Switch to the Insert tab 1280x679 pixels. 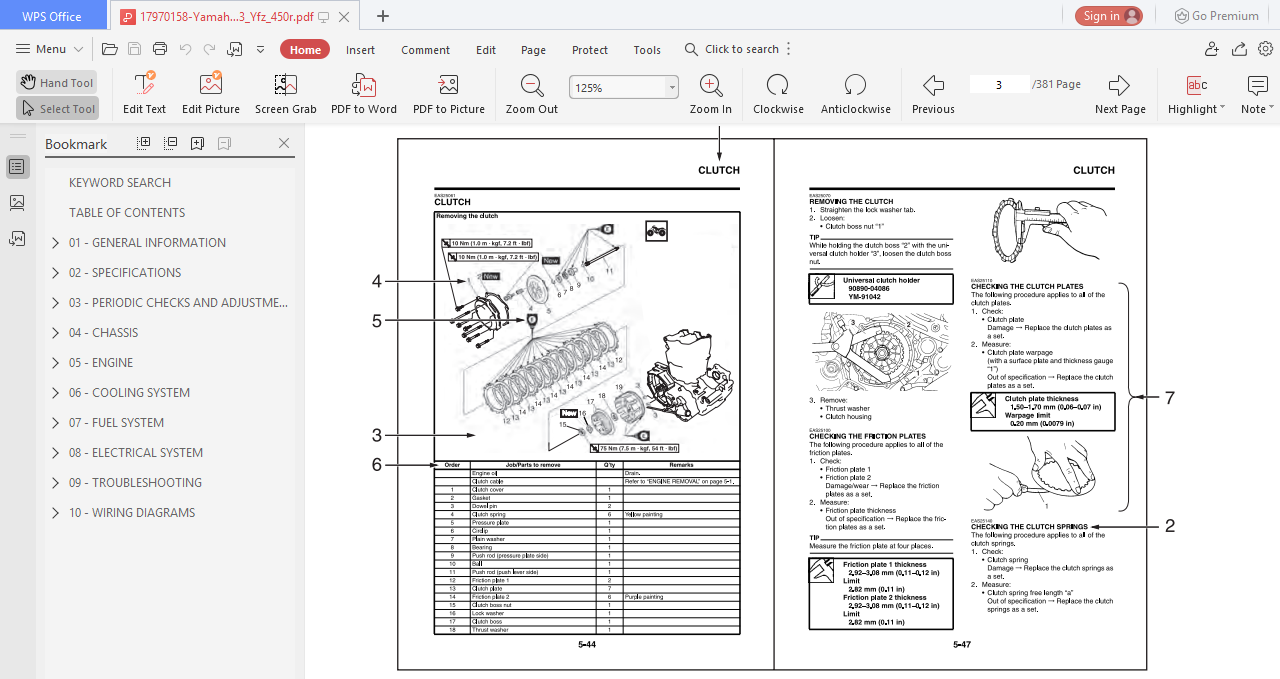[361, 50]
